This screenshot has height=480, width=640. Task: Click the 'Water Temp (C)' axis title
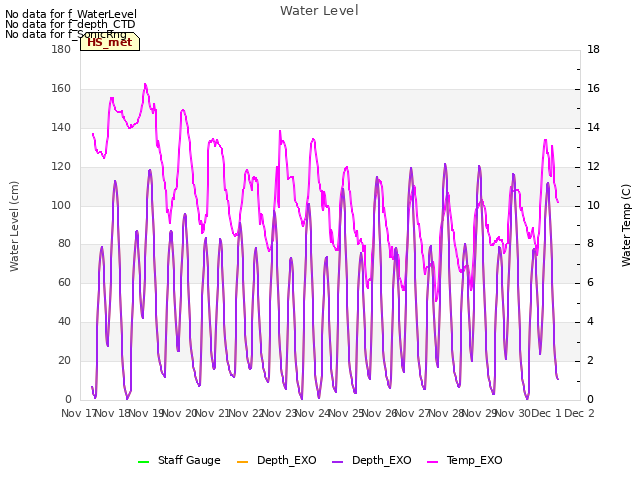pyautogui.click(x=626, y=225)
